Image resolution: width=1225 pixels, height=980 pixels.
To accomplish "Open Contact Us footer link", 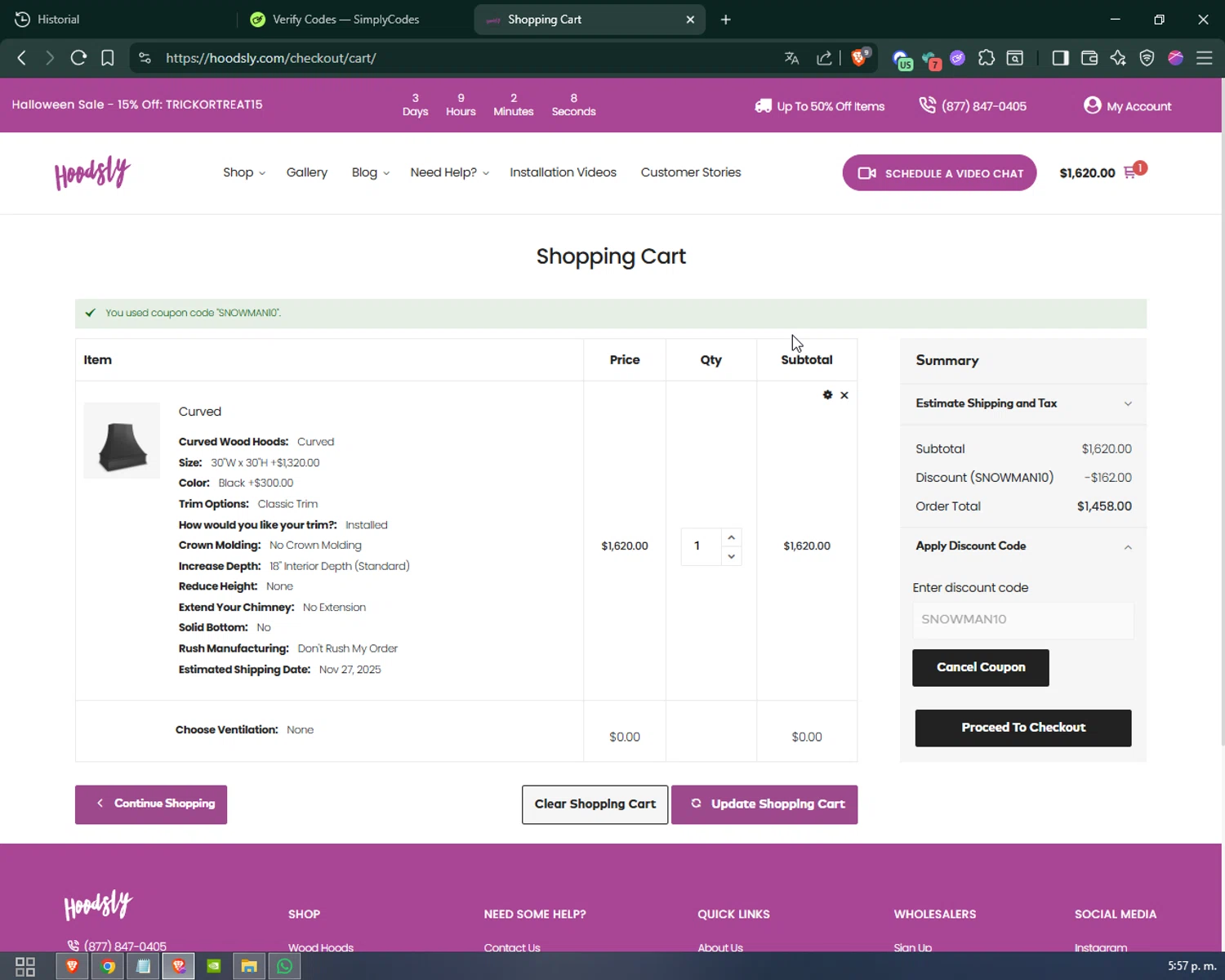I will [512, 947].
